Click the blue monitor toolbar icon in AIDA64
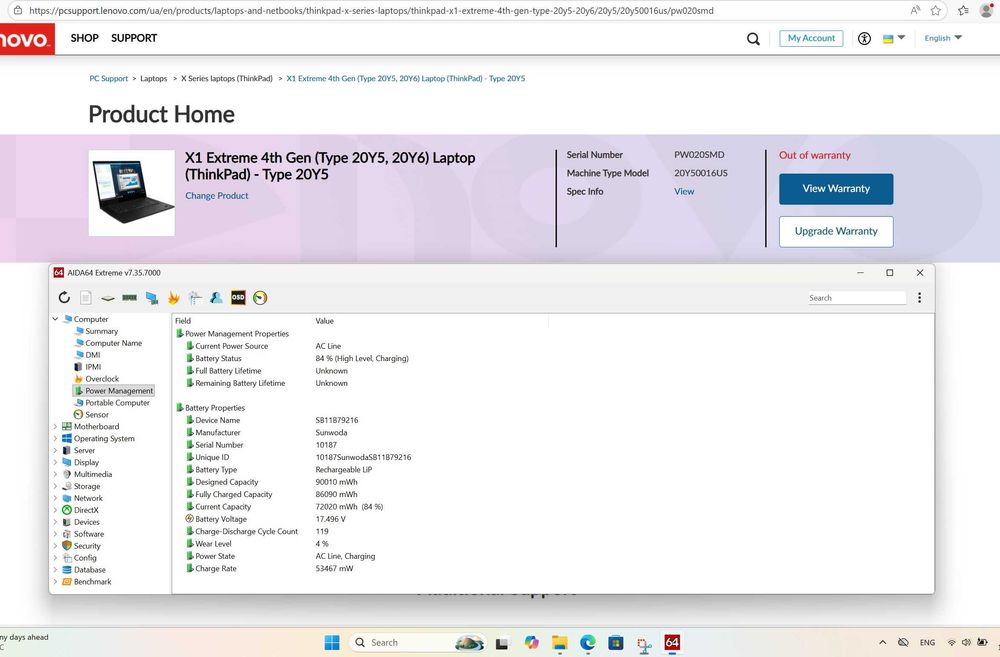Screen dimensions: 1000x657 point(152,298)
